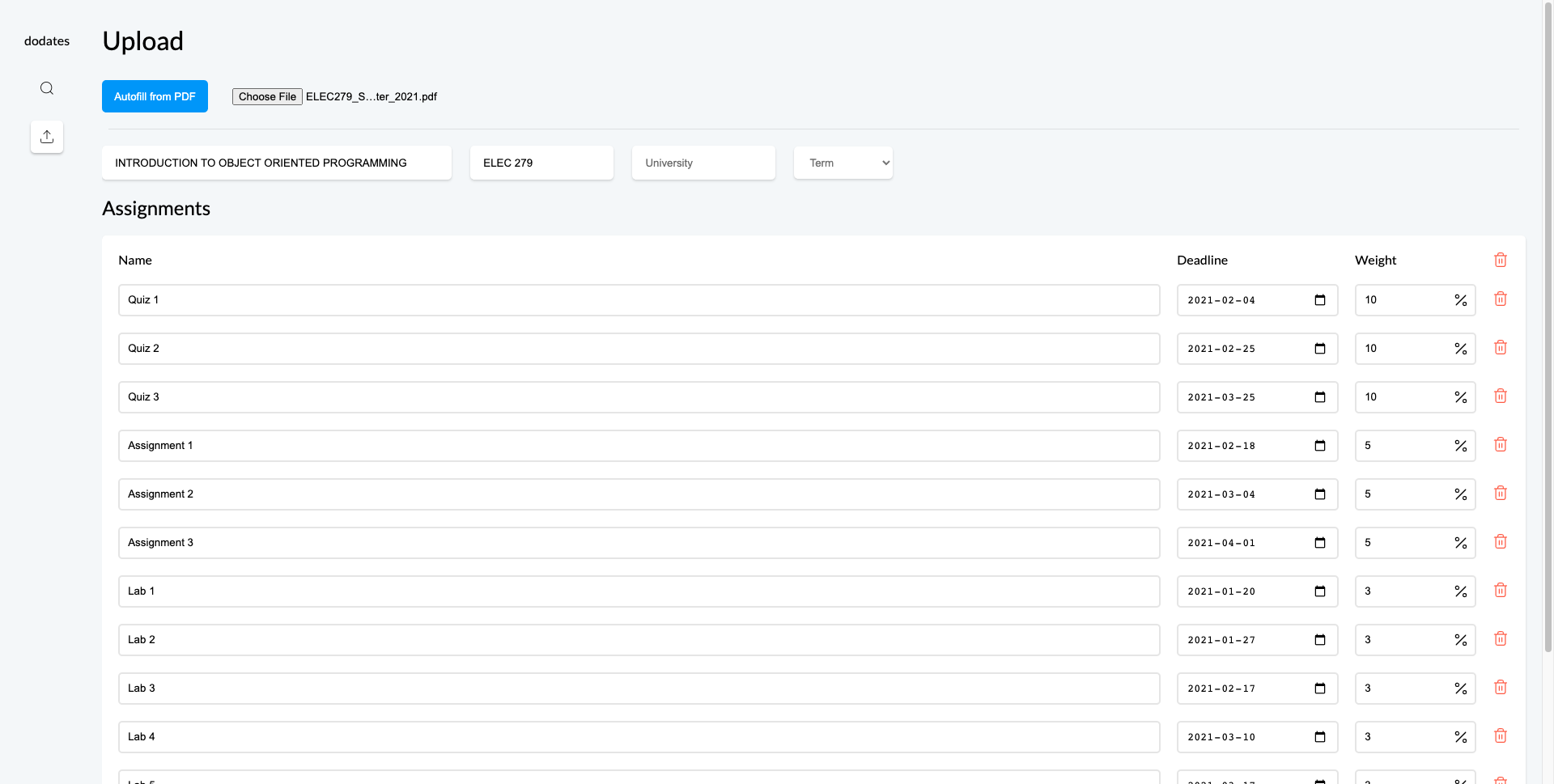1554x784 pixels.
Task: Click Lab 4 date text 2021-03-10
Action: point(1221,737)
